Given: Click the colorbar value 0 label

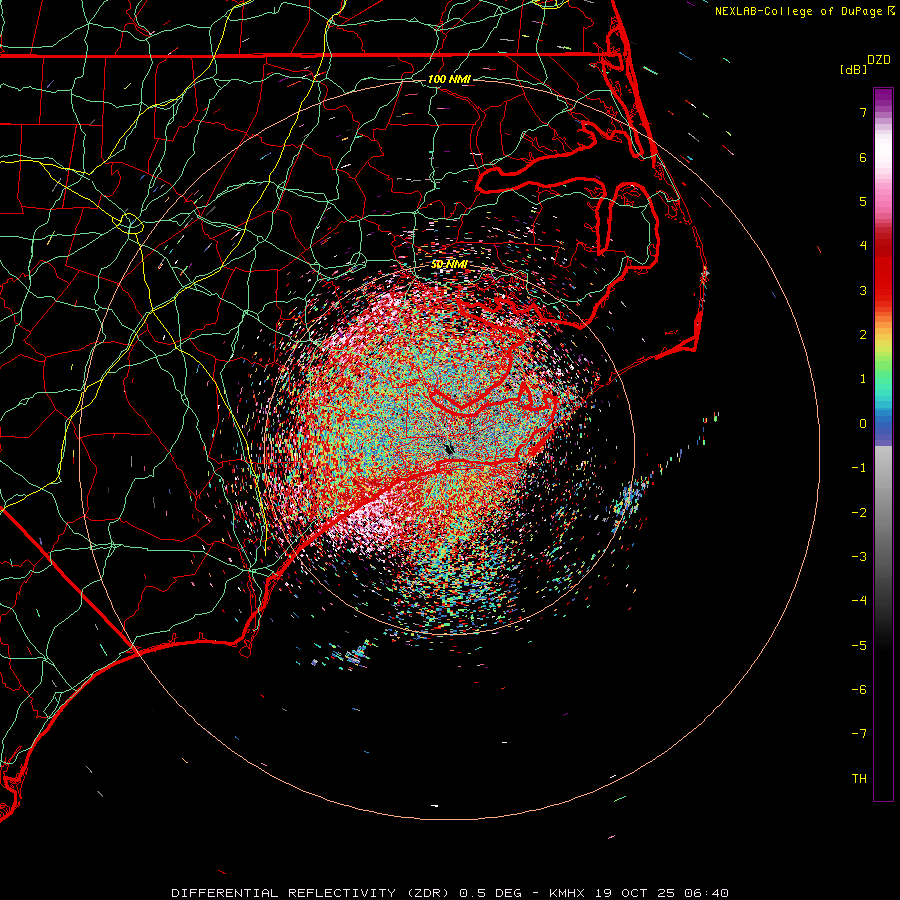Looking at the screenshot, I should pyautogui.click(x=863, y=424).
